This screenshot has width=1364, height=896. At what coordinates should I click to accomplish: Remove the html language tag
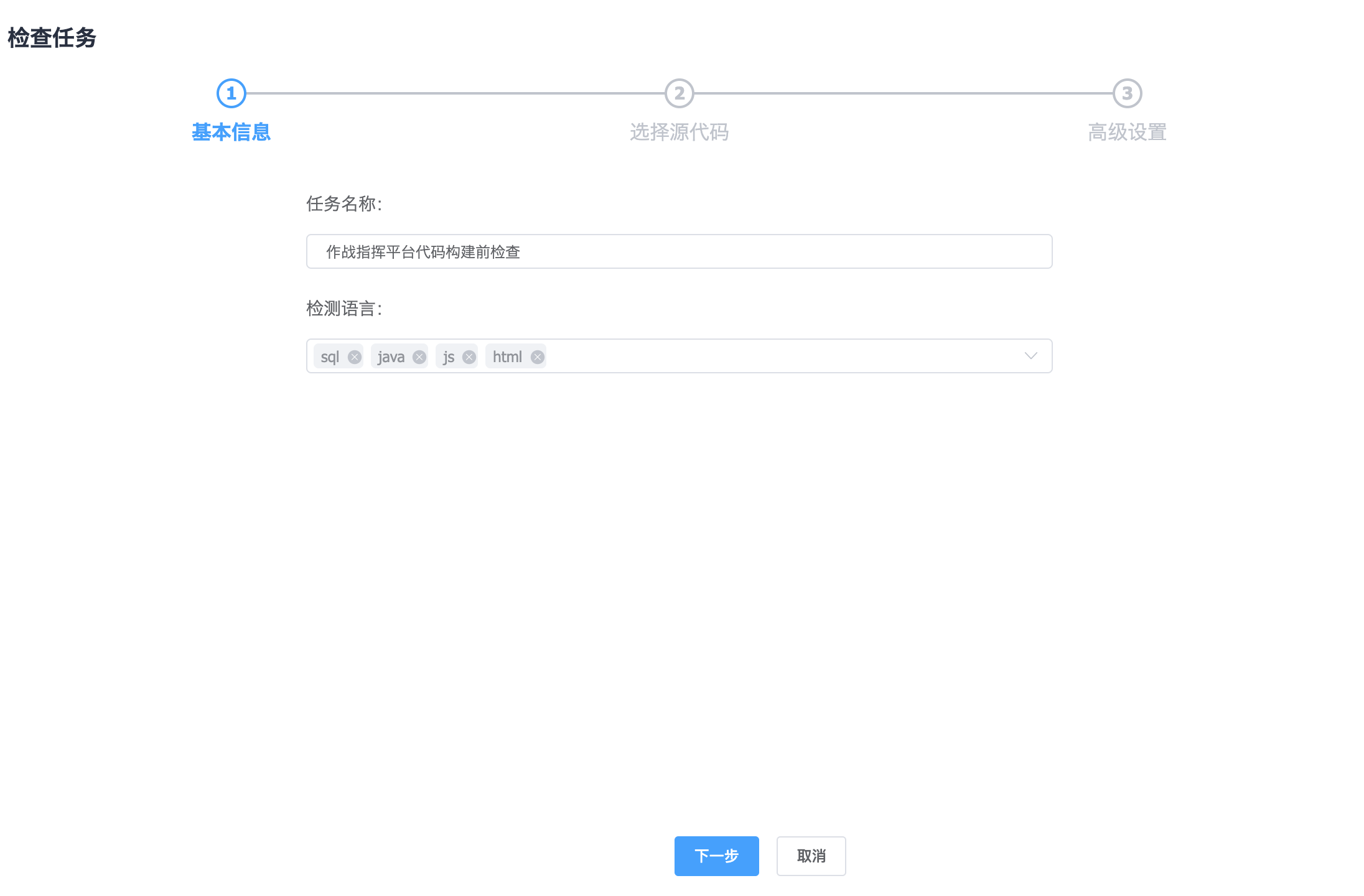pyautogui.click(x=538, y=357)
